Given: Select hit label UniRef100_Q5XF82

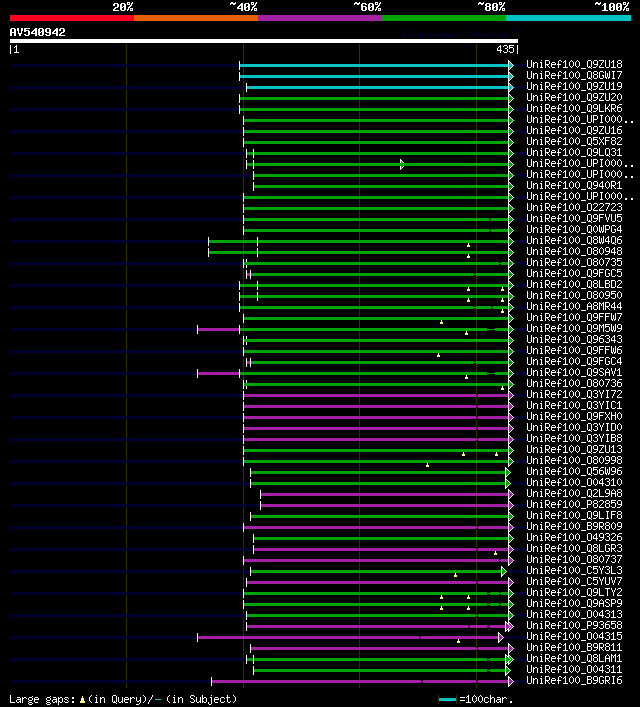Looking at the screenshot, I should (574, 141).
